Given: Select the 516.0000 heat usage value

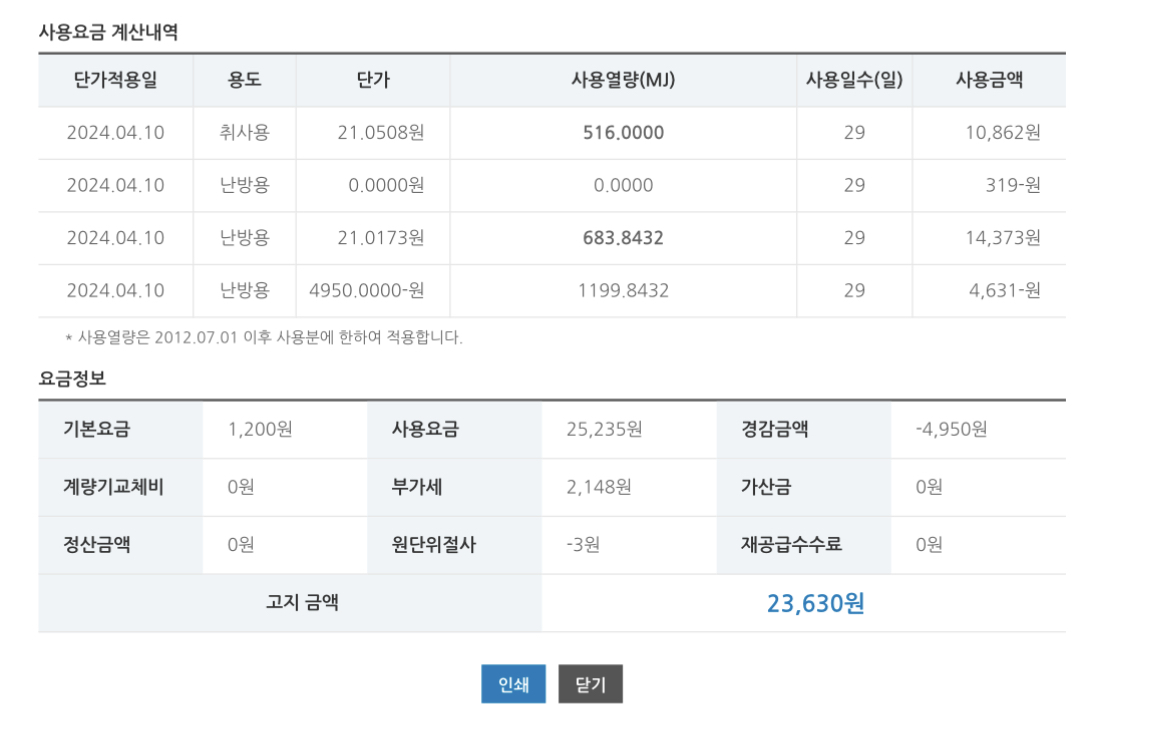Looking at the screenshot, I should tap(623, 133).
